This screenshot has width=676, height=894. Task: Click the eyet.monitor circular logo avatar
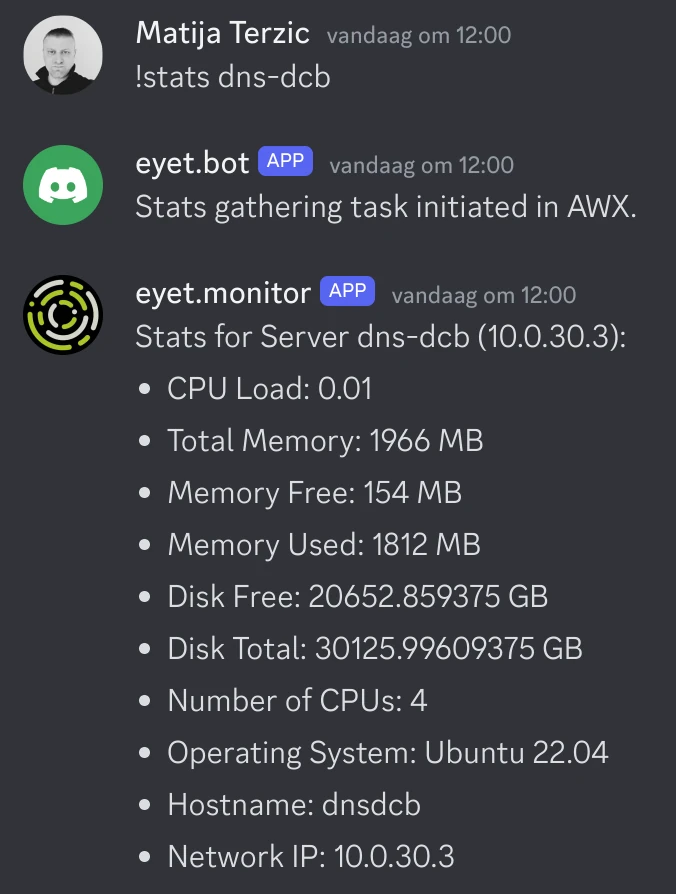pyautogui.click(x=63, y=315)
